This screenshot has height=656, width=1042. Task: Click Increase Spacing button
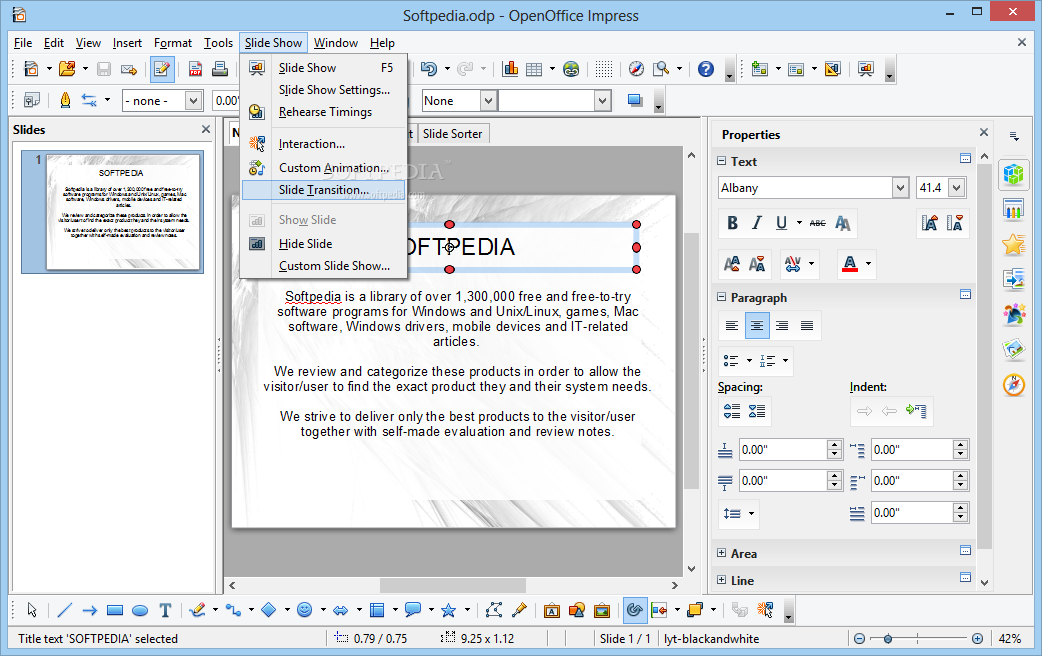pos(732,411)
